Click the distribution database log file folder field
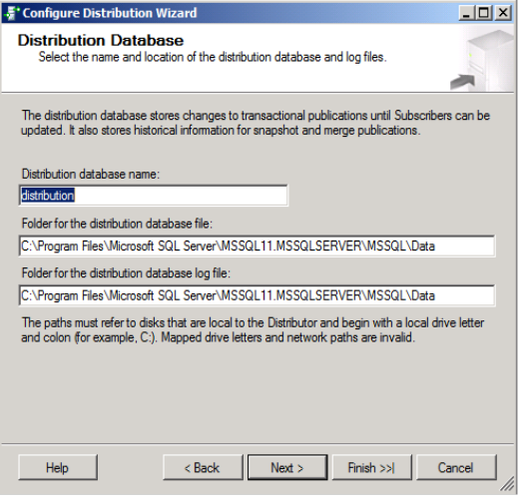The width and height of the screenshot is (522, 496). point(257,295)
